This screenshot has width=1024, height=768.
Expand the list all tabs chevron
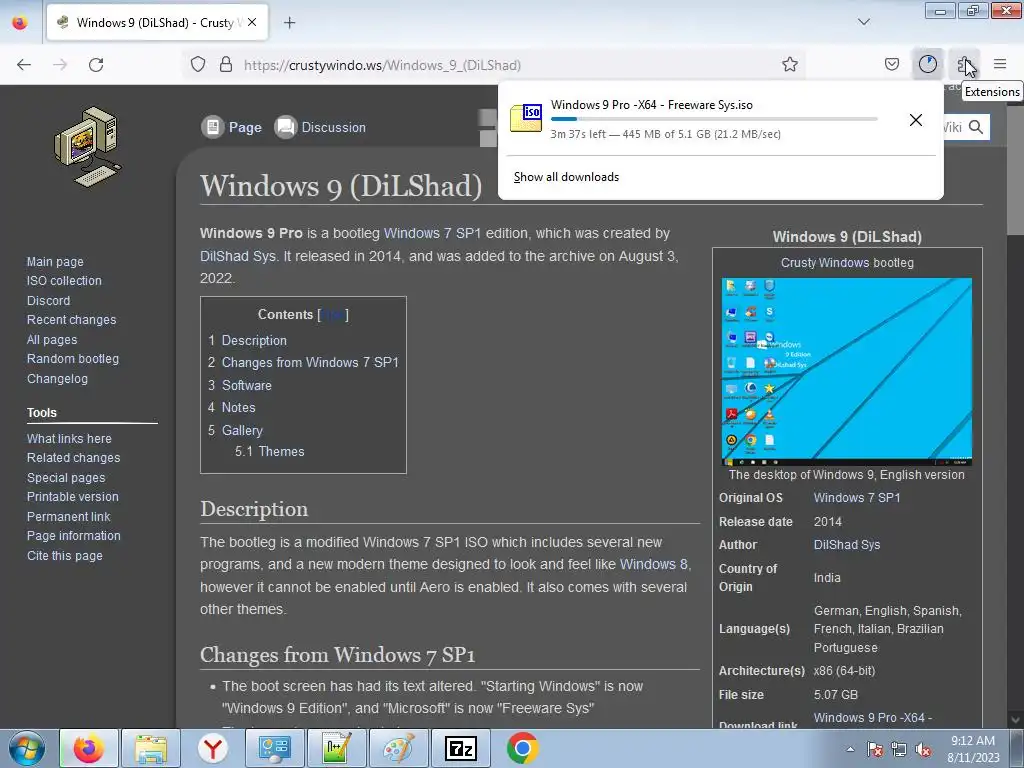point(863,22)
